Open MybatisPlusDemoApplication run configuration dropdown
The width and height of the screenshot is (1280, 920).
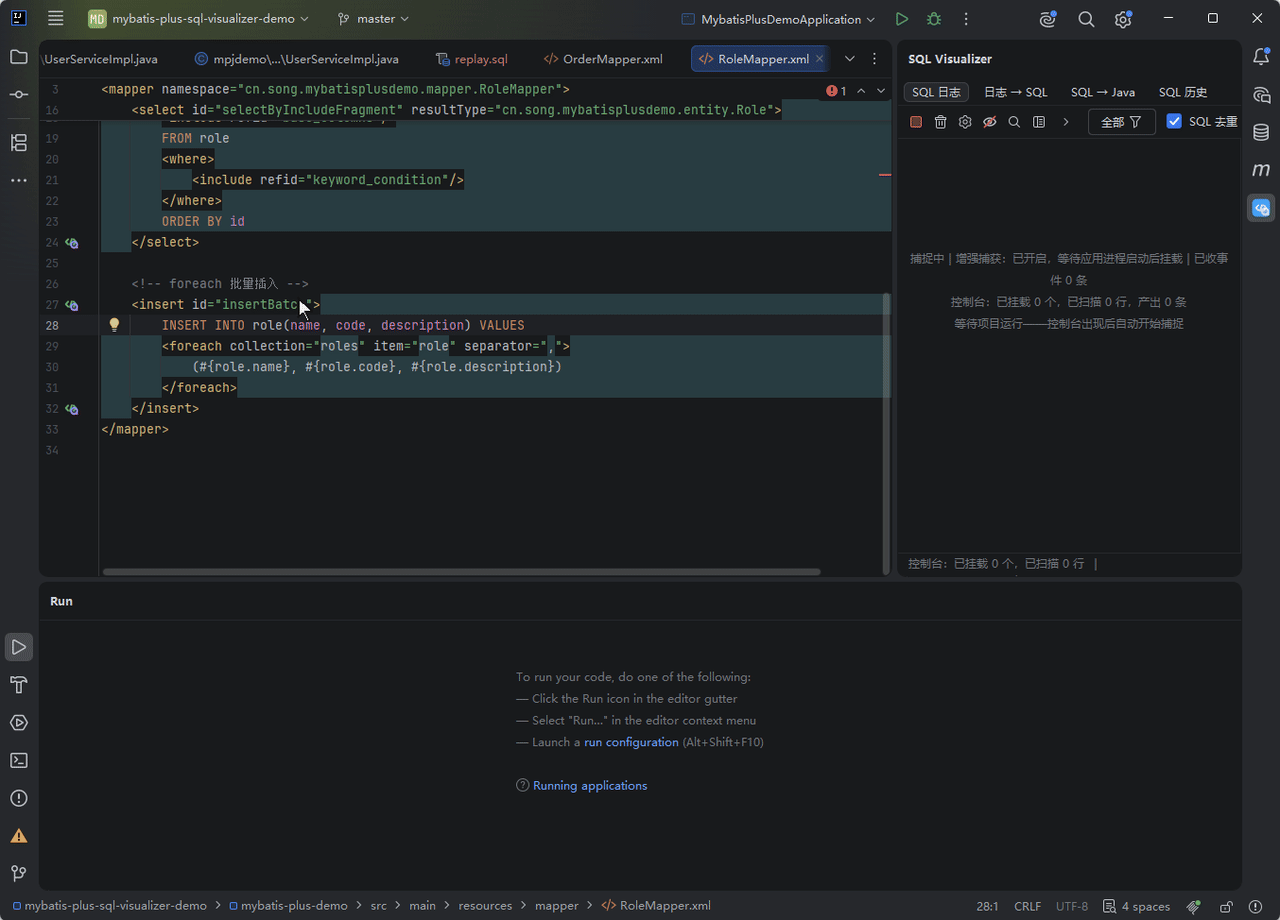[x=778, y=19]
